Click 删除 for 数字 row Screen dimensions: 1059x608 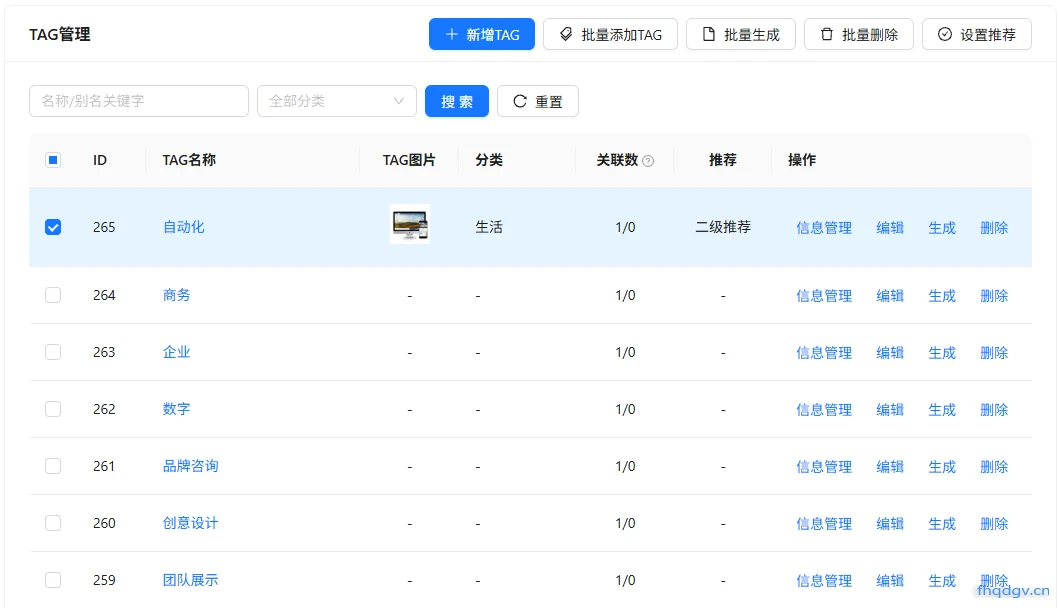coord(994,409)
